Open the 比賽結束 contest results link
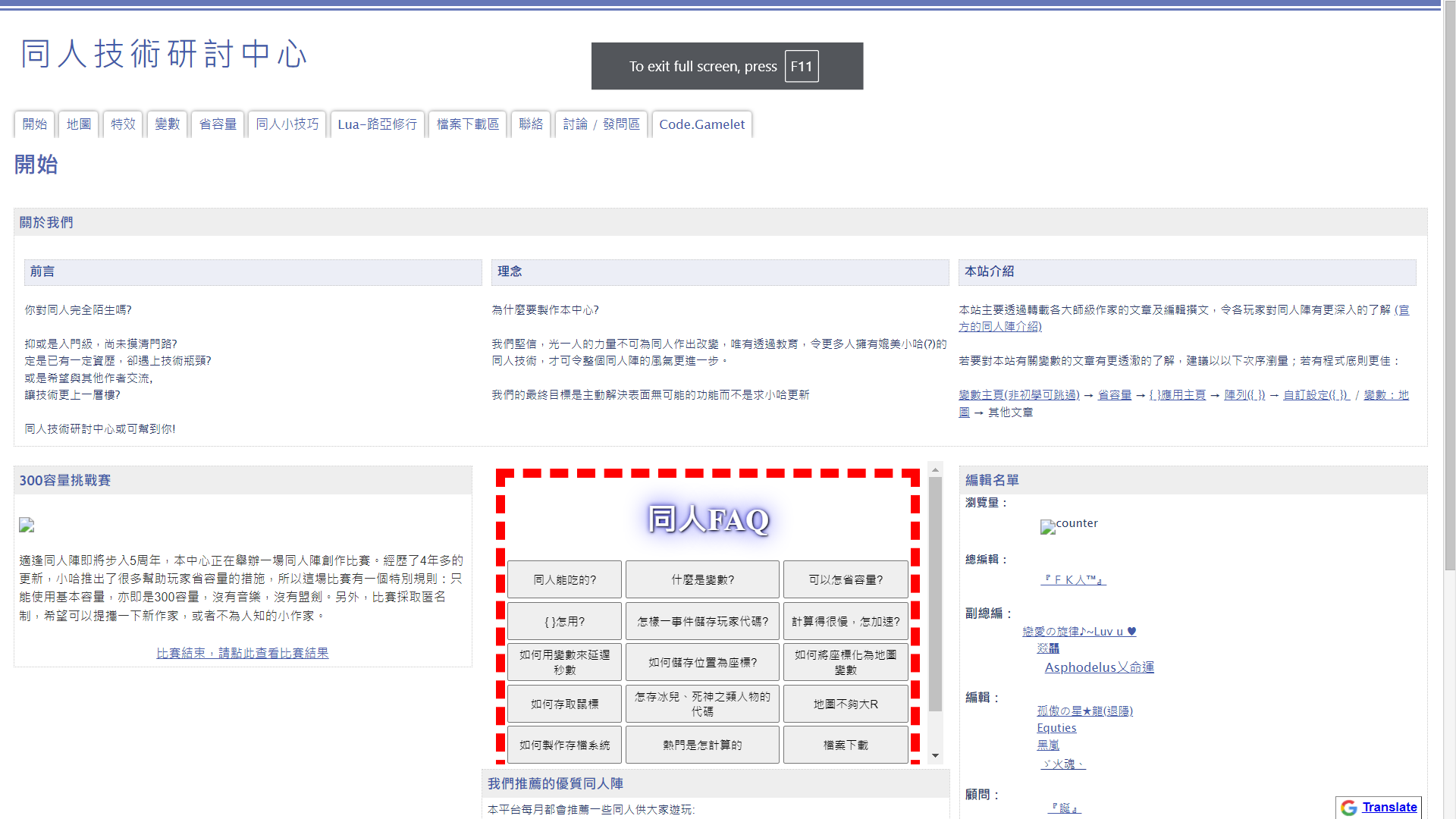1456x819 pixels. (x=243, y=653)
